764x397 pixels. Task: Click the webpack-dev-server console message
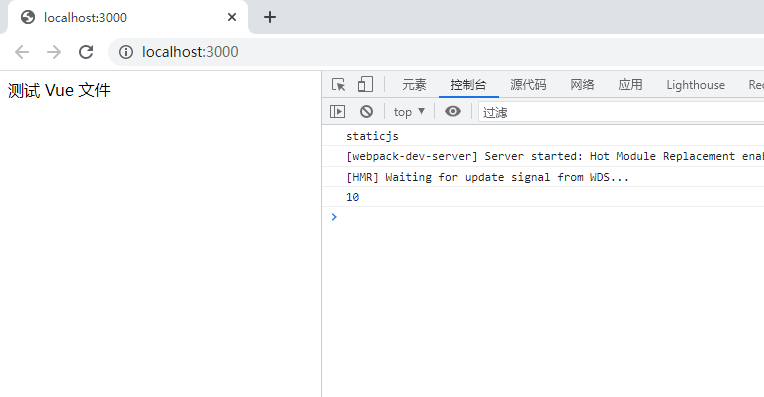pyautogui.click(x=554, y=156)
